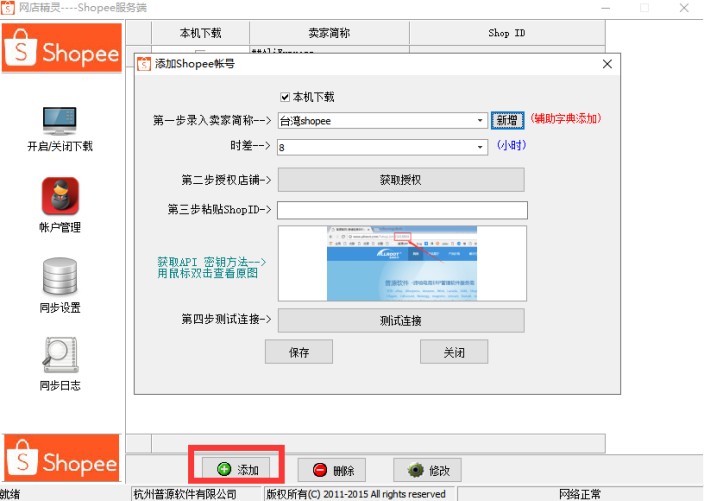Viewport: 705px width, 501px height.
Task: Click the small Shopee icon in dialog title
Action: 144,64
